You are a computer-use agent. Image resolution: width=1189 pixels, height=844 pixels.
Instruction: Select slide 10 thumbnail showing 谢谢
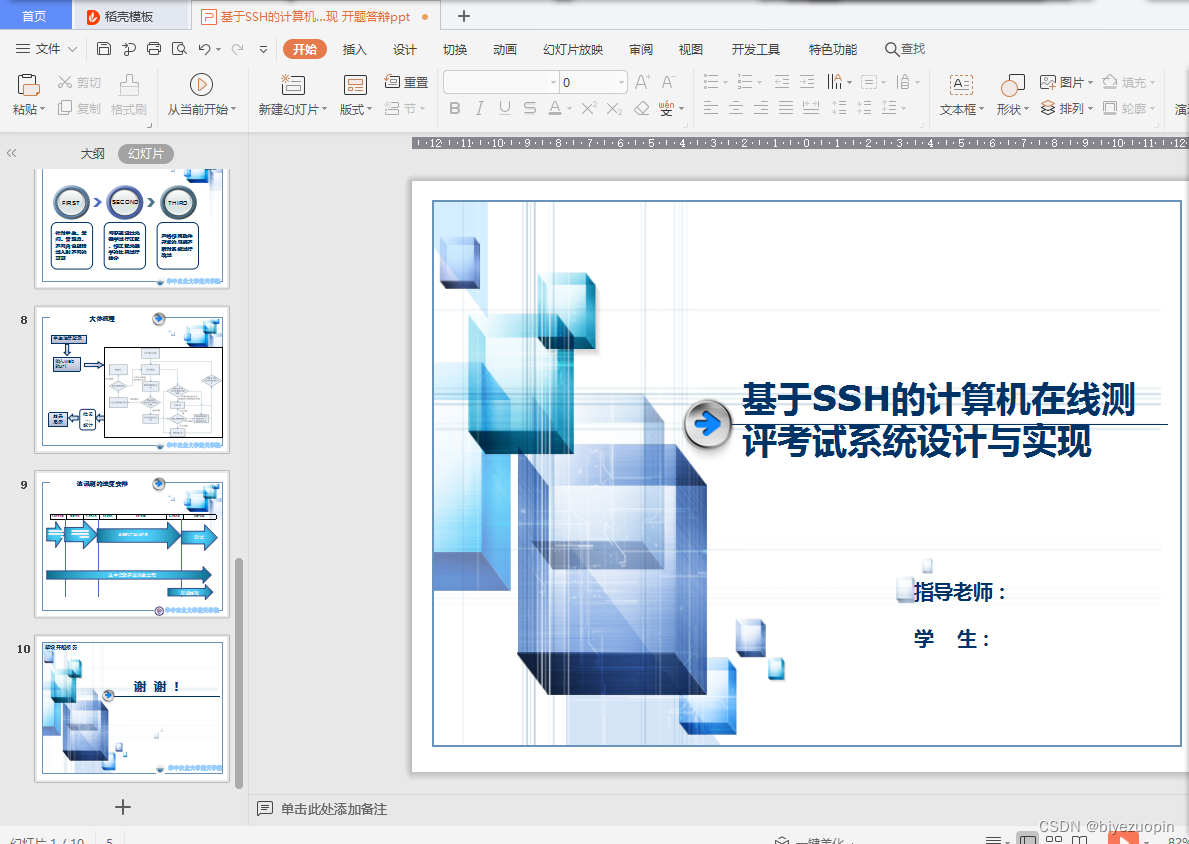tap(132, 706)
